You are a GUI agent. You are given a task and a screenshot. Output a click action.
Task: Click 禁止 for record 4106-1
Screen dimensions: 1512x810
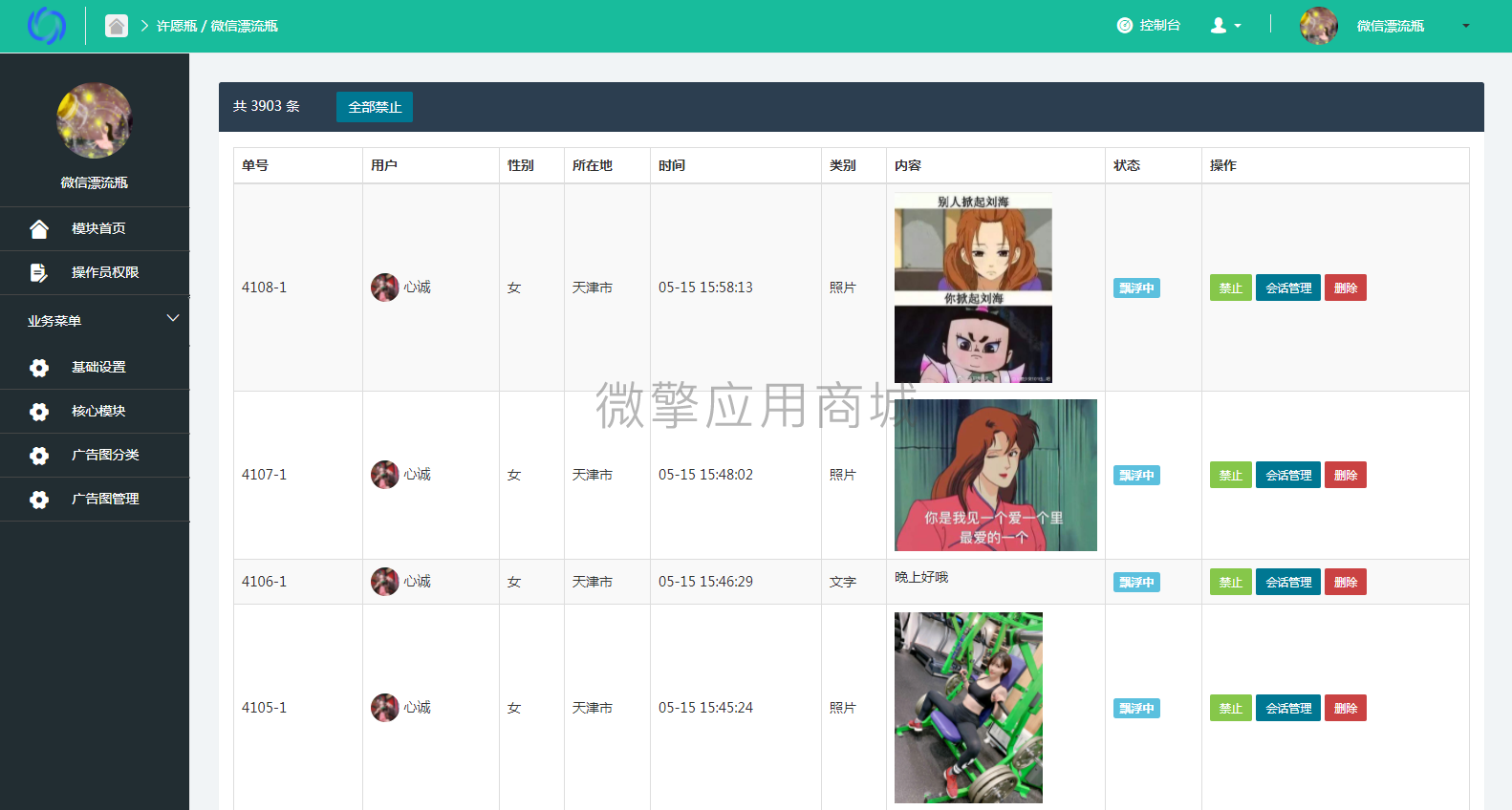[x=1230, y=582]
